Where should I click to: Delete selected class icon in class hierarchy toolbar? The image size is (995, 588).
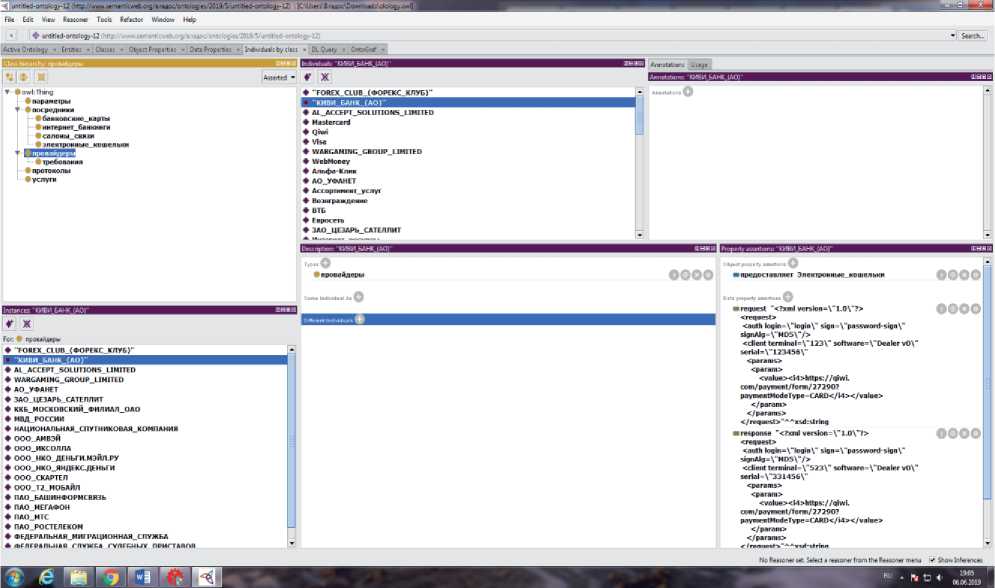(41, 77)
